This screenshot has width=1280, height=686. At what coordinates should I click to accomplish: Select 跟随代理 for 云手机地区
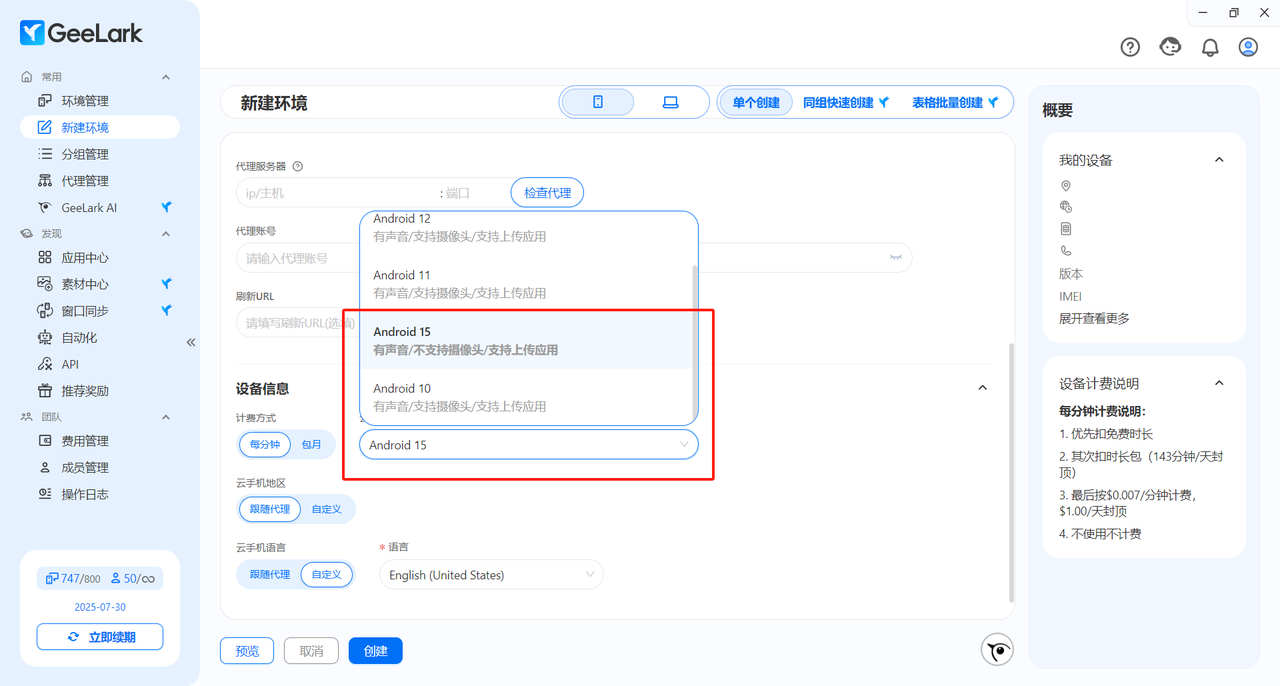click(270, 509)
